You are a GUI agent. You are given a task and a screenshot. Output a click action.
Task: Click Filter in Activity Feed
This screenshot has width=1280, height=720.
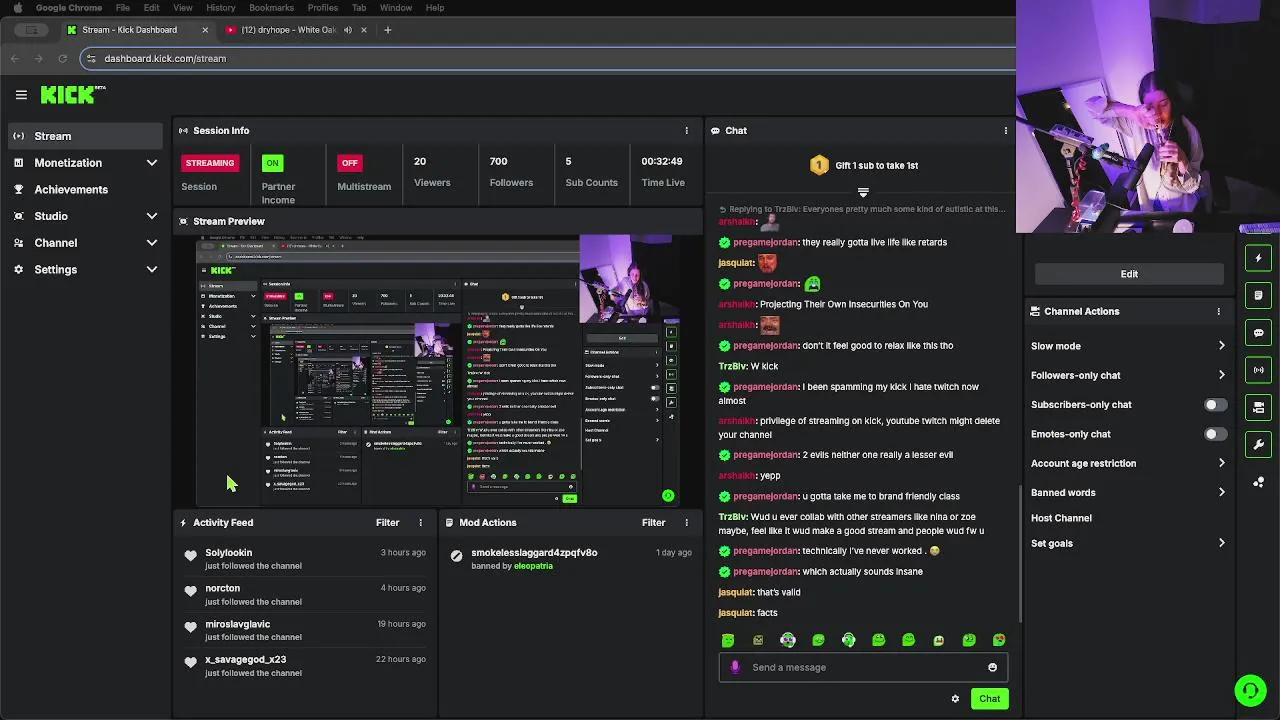click(x=387, y=523)
